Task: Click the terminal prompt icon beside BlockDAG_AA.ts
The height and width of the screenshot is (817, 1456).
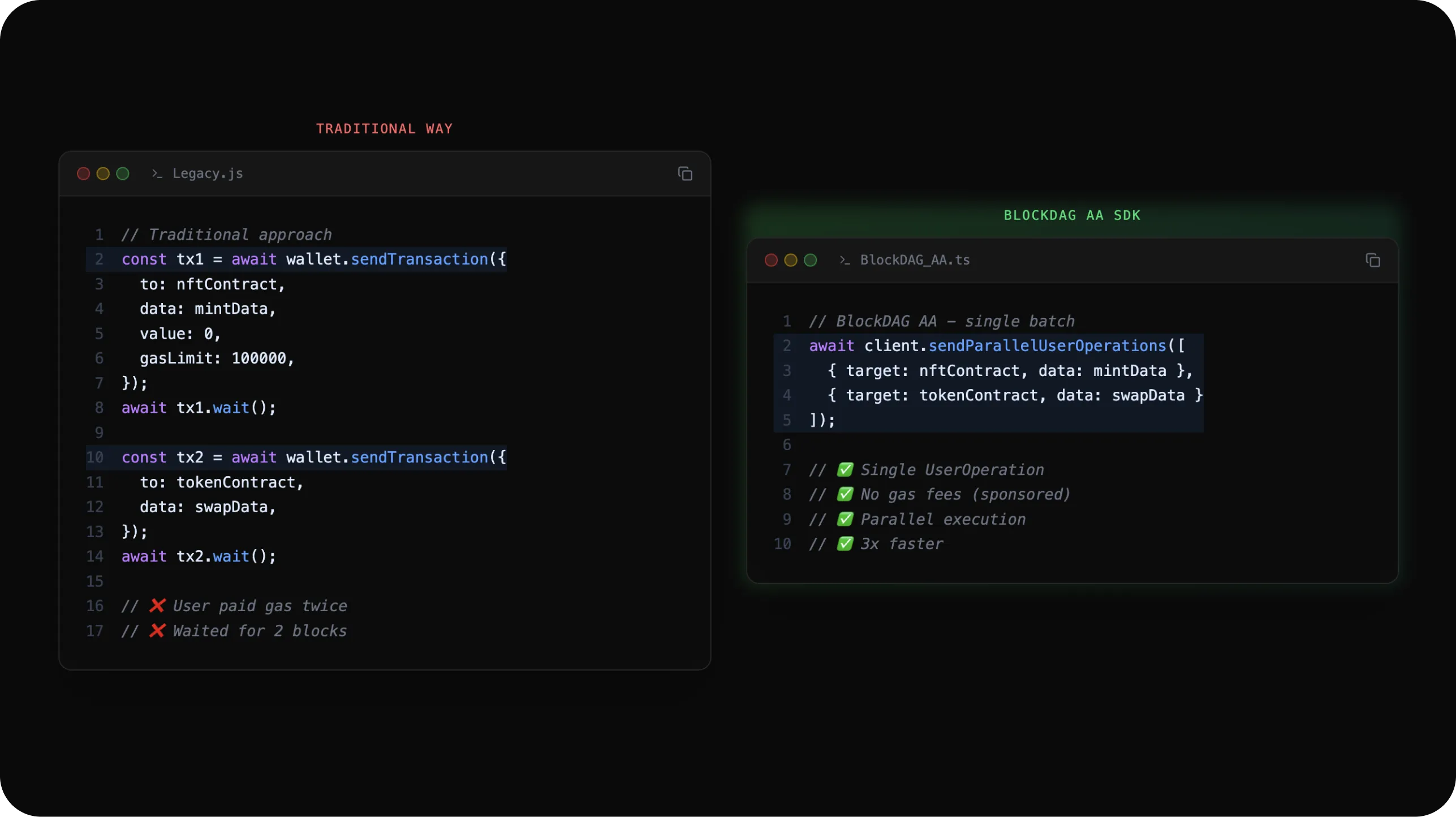Action: [x=844, y=260]
